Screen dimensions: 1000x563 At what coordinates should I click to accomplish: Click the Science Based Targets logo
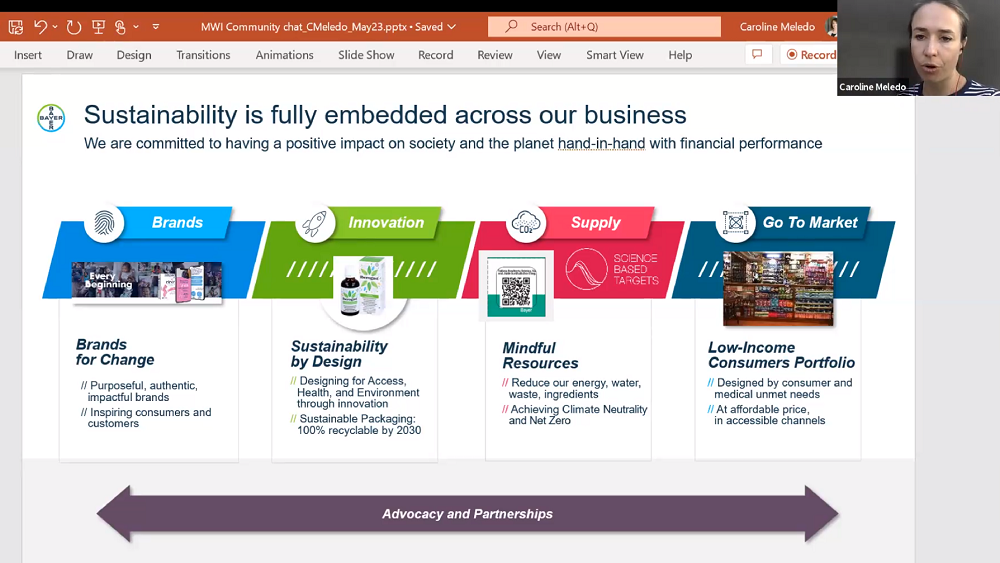612,269
